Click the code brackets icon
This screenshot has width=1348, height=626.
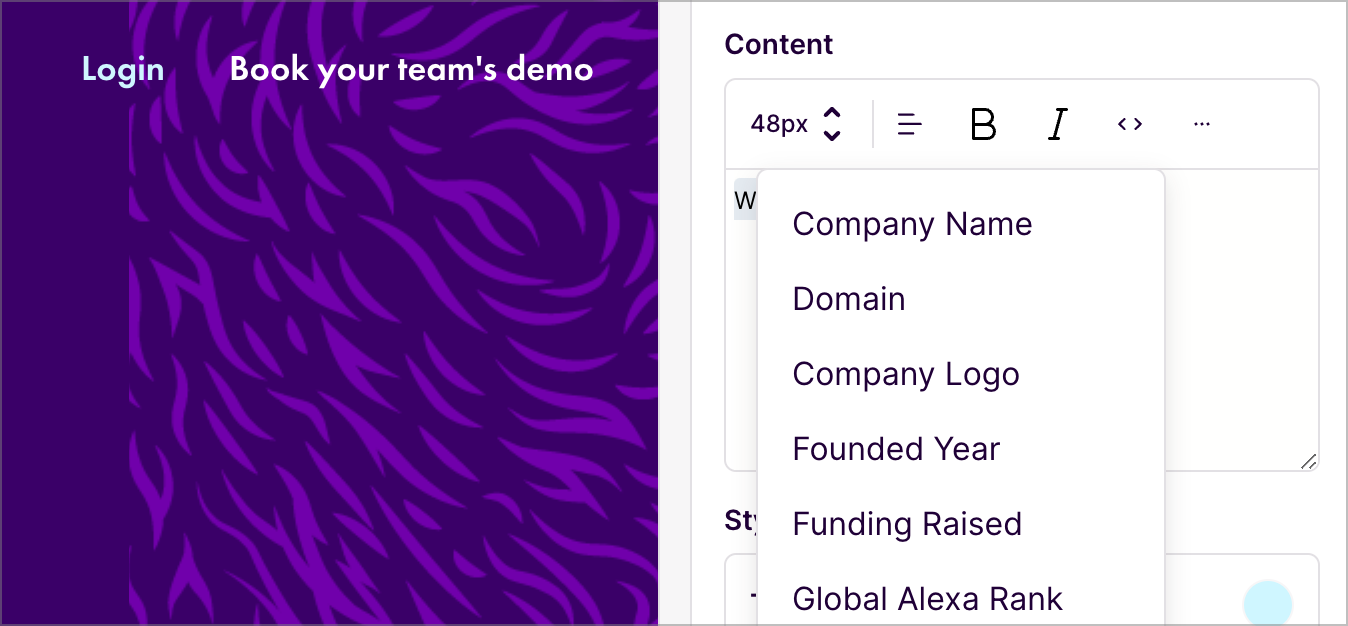pyautogui.click(x=1130, y=124)
